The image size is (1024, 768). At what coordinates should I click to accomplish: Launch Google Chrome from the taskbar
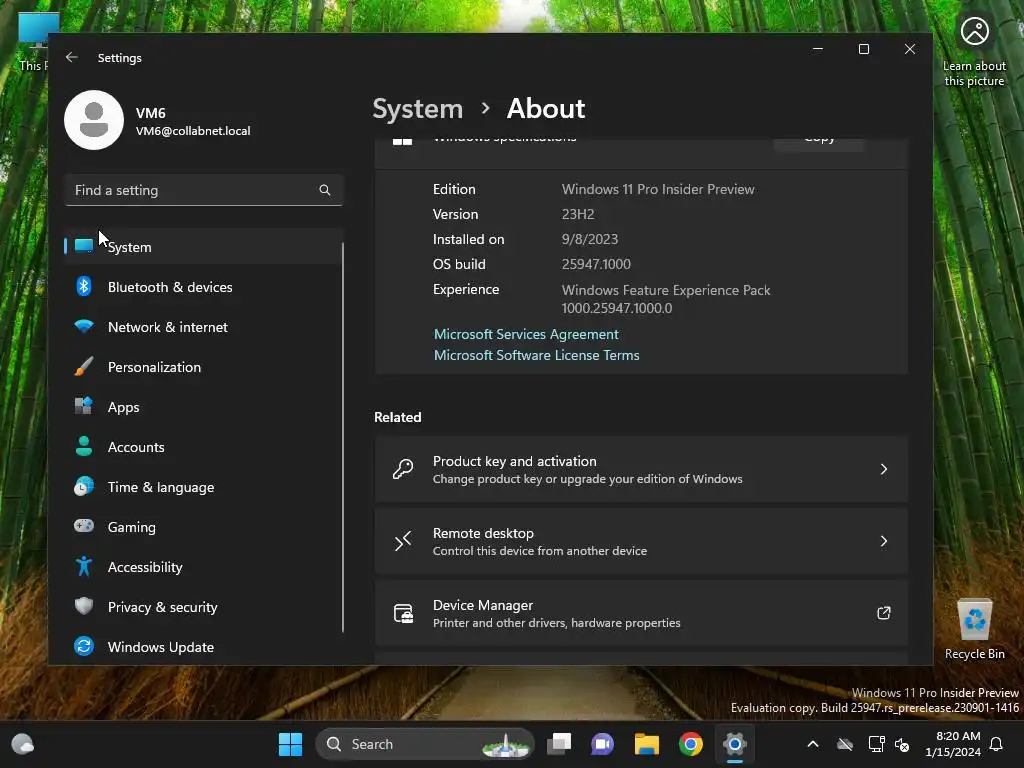point(690,744)
